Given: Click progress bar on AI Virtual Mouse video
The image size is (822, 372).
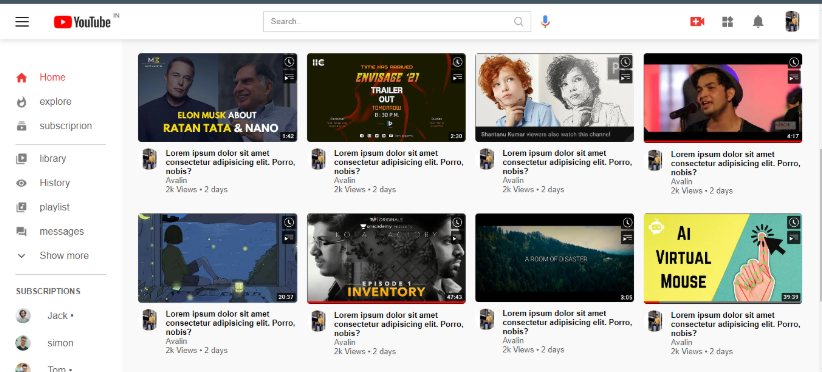Looking at the screenshot, I should pos(723,302).
